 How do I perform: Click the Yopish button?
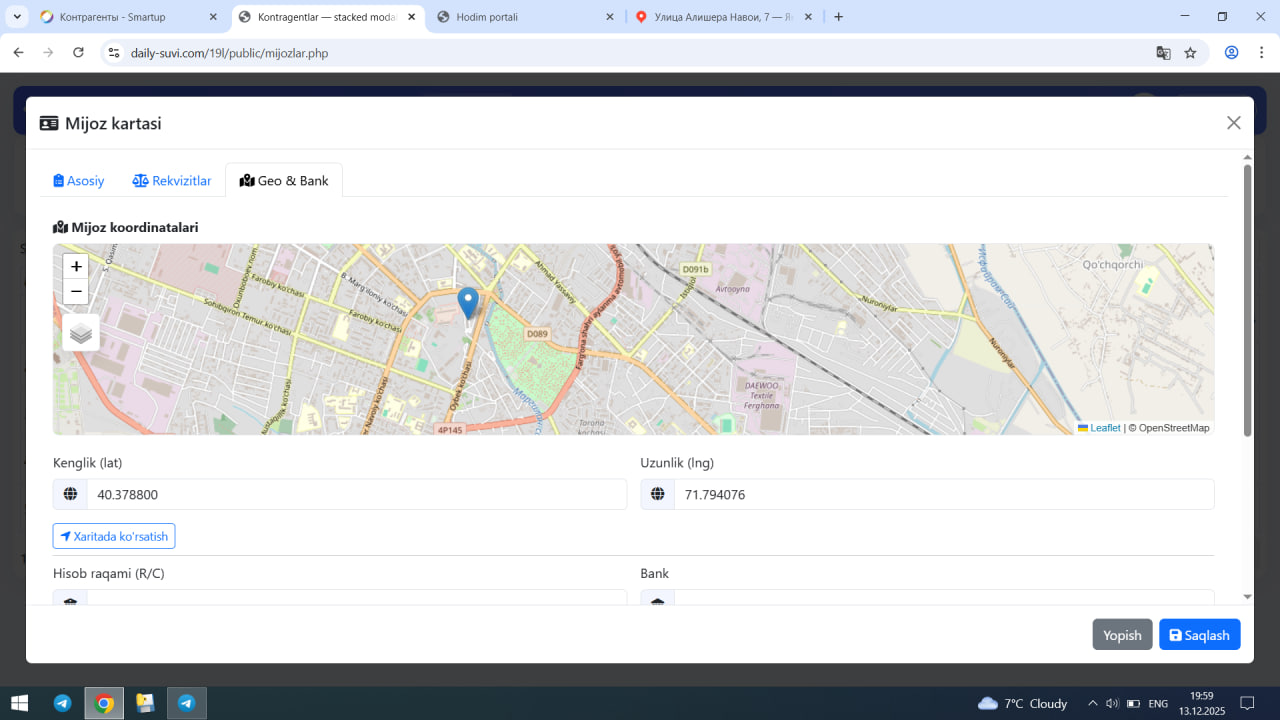(x=1122, y=635)
